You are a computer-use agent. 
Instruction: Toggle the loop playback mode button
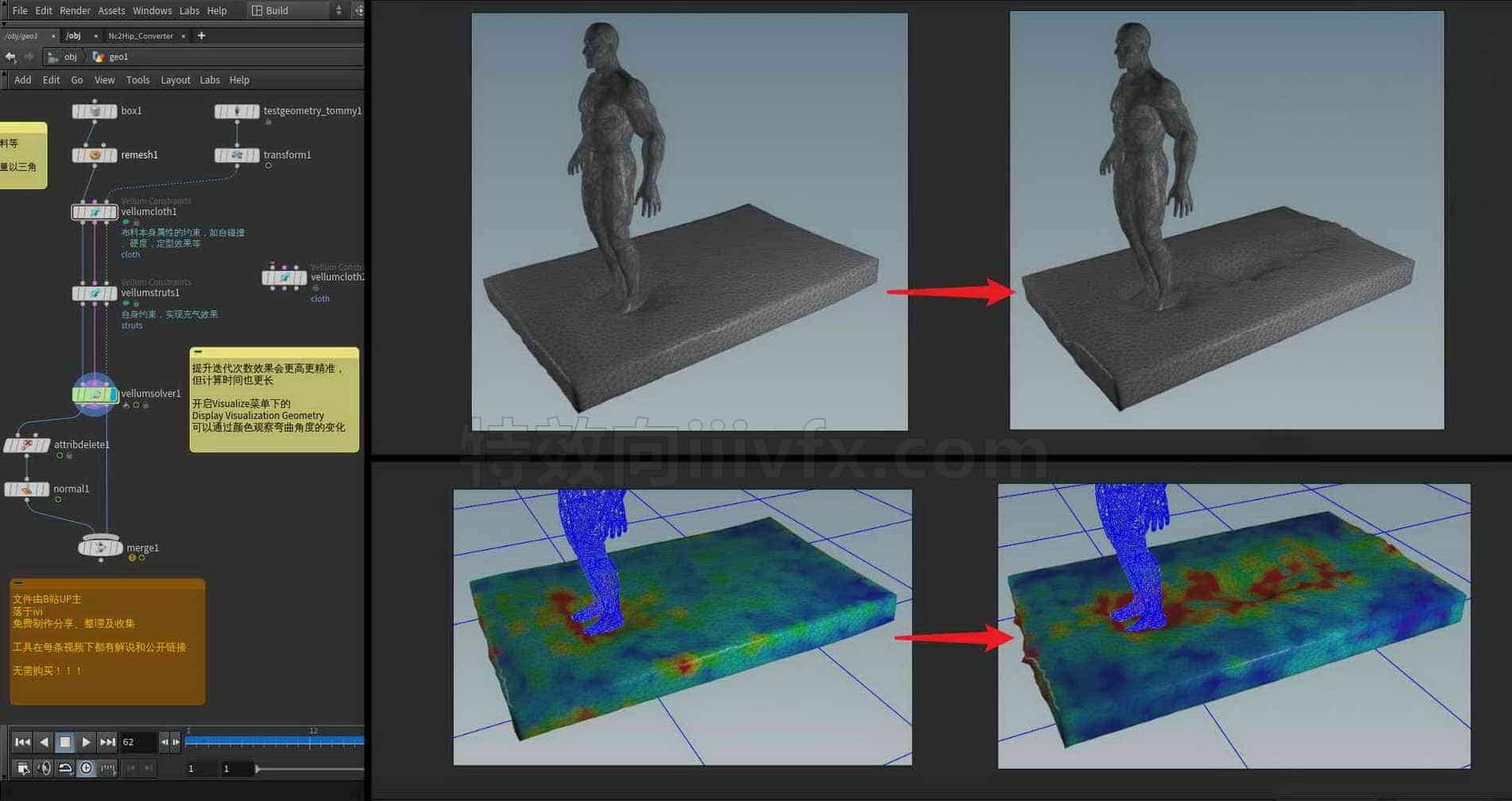pos(65,768)
